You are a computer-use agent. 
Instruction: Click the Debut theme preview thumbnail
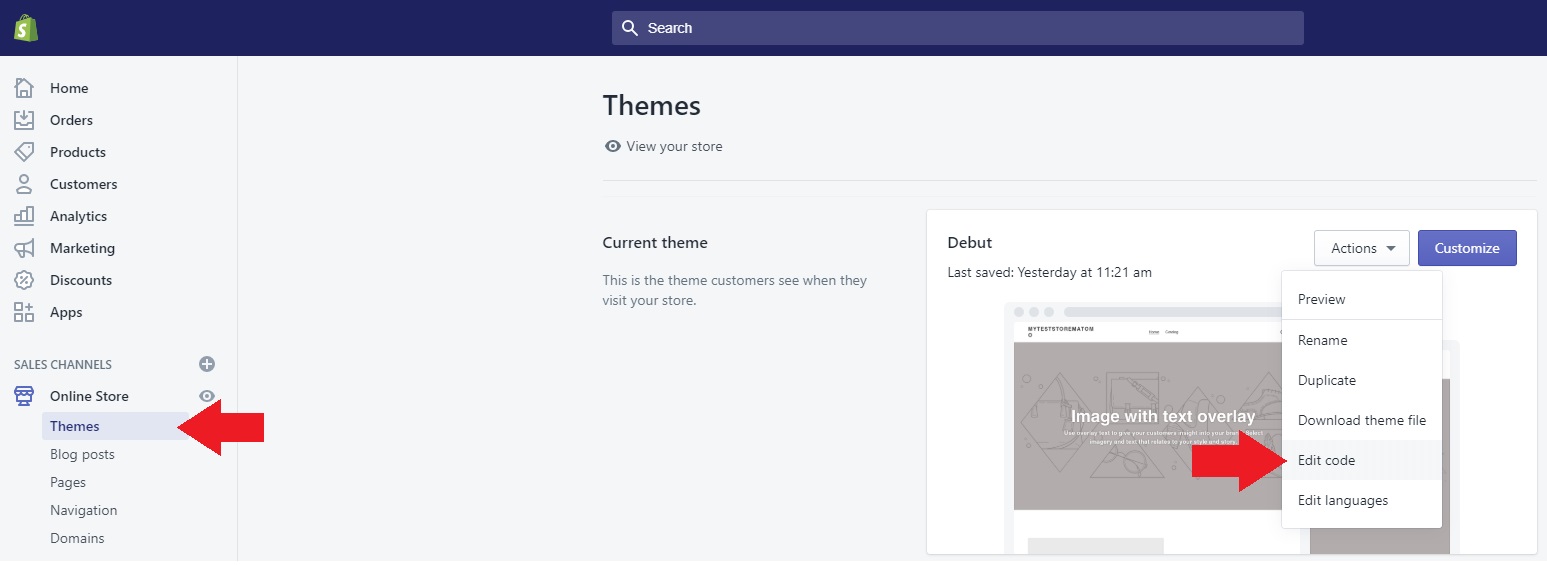[1140, 430]
